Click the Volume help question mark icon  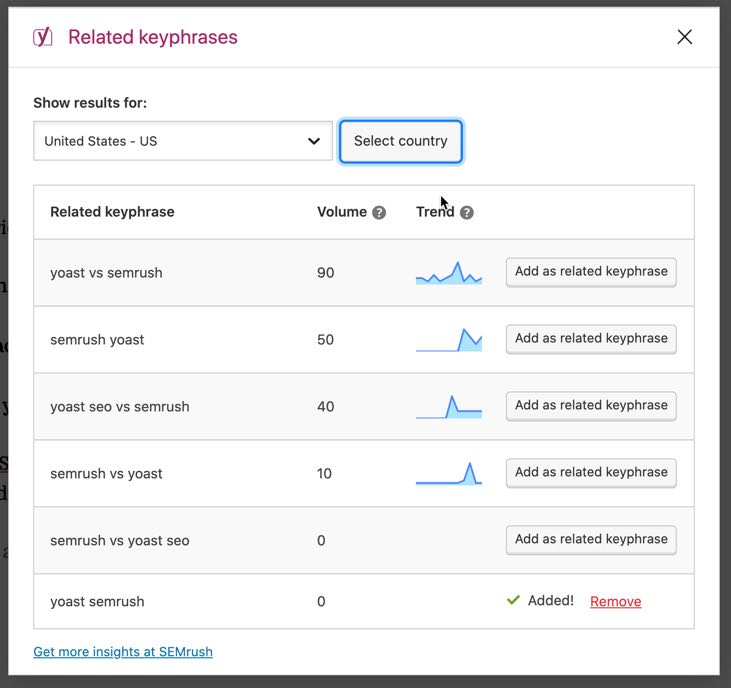[x=379, y=213]
